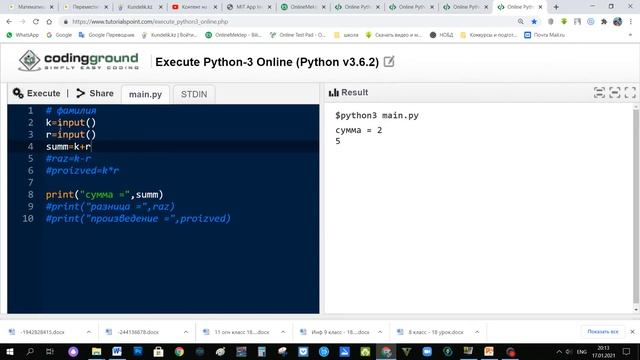640x360 pixels.
Task: Open the Online Test Pad bookmark
Action: [298, 35]
